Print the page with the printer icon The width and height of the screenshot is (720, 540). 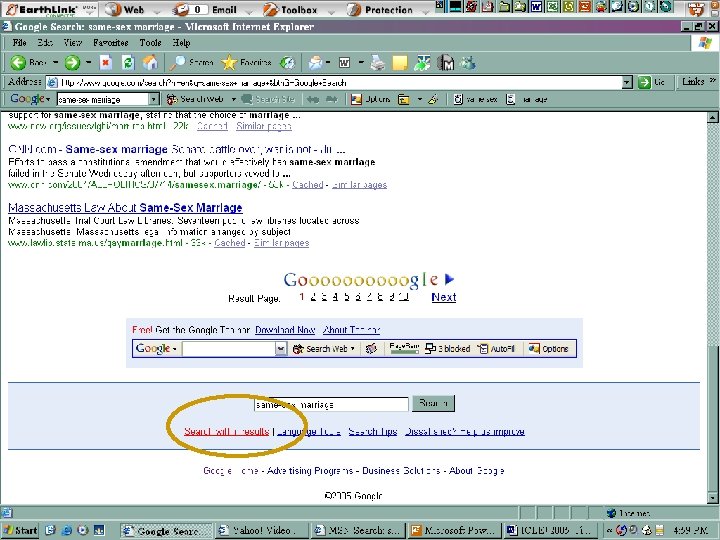coord(377,62)
